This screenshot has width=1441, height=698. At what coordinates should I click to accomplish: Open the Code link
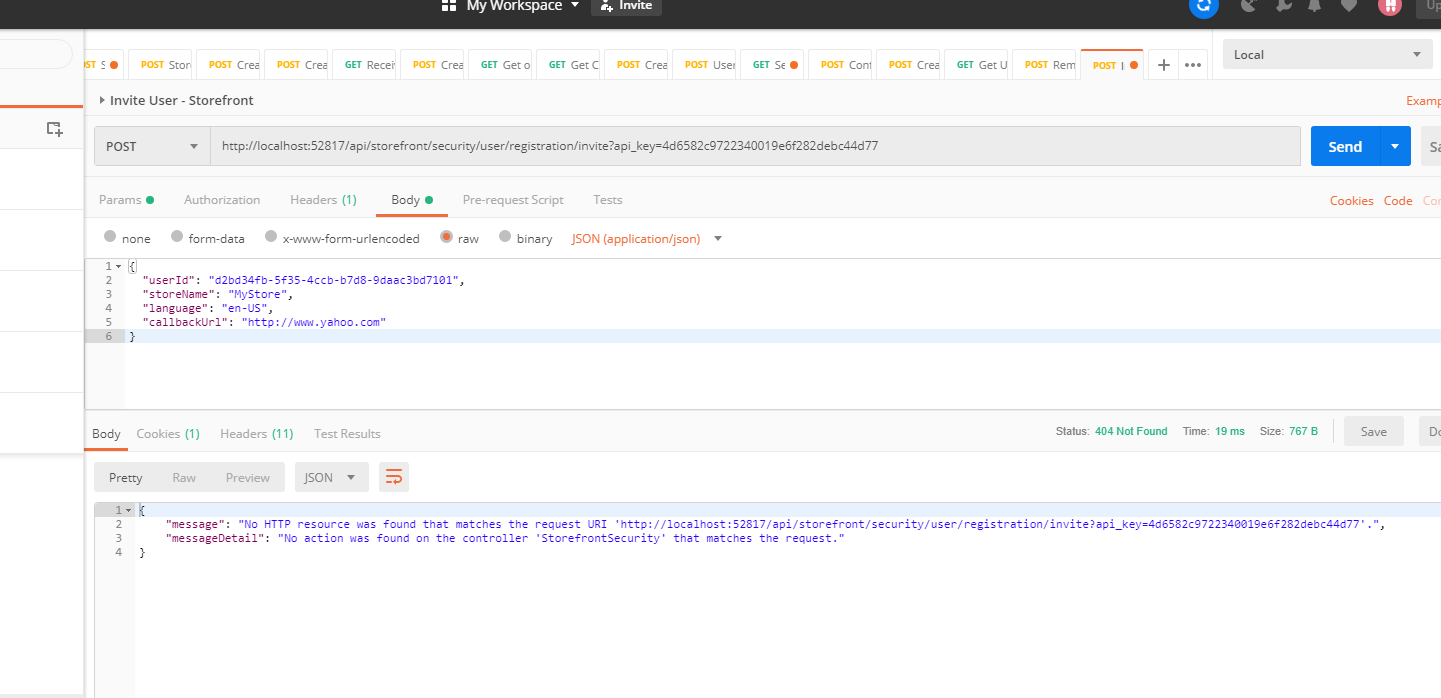[x=1398, y=201]
